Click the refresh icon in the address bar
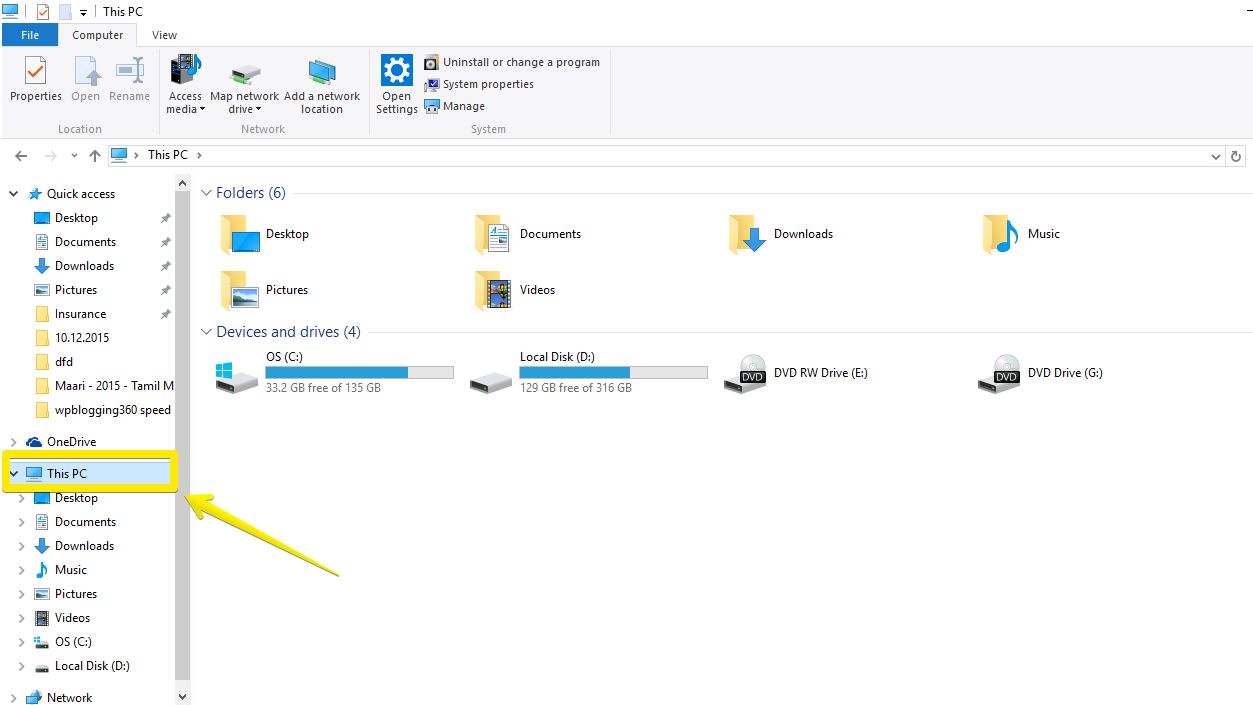The image size is (1253, 705). click(x=1235, y=155)
